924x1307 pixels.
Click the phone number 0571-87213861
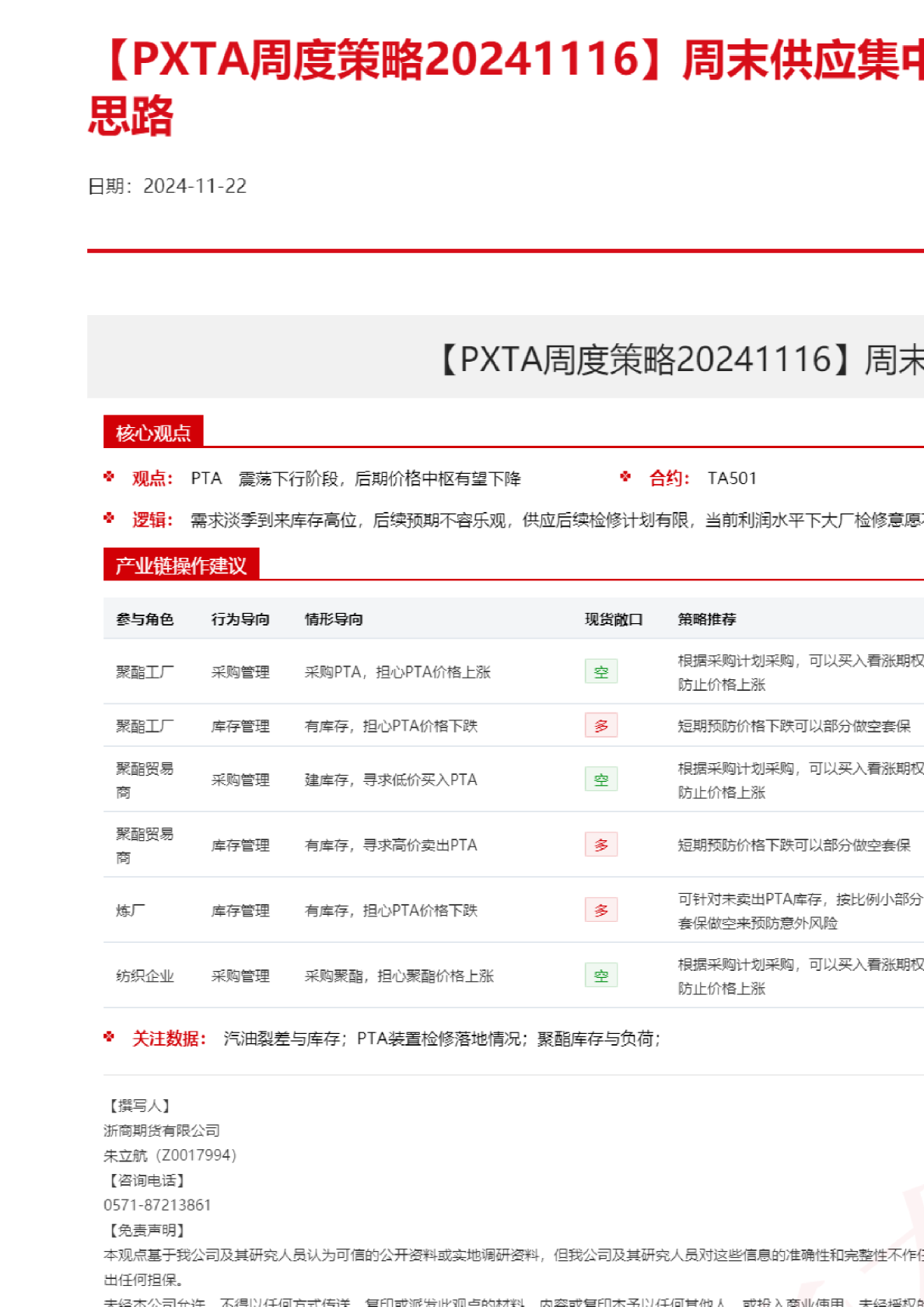tap(157, 1205)
